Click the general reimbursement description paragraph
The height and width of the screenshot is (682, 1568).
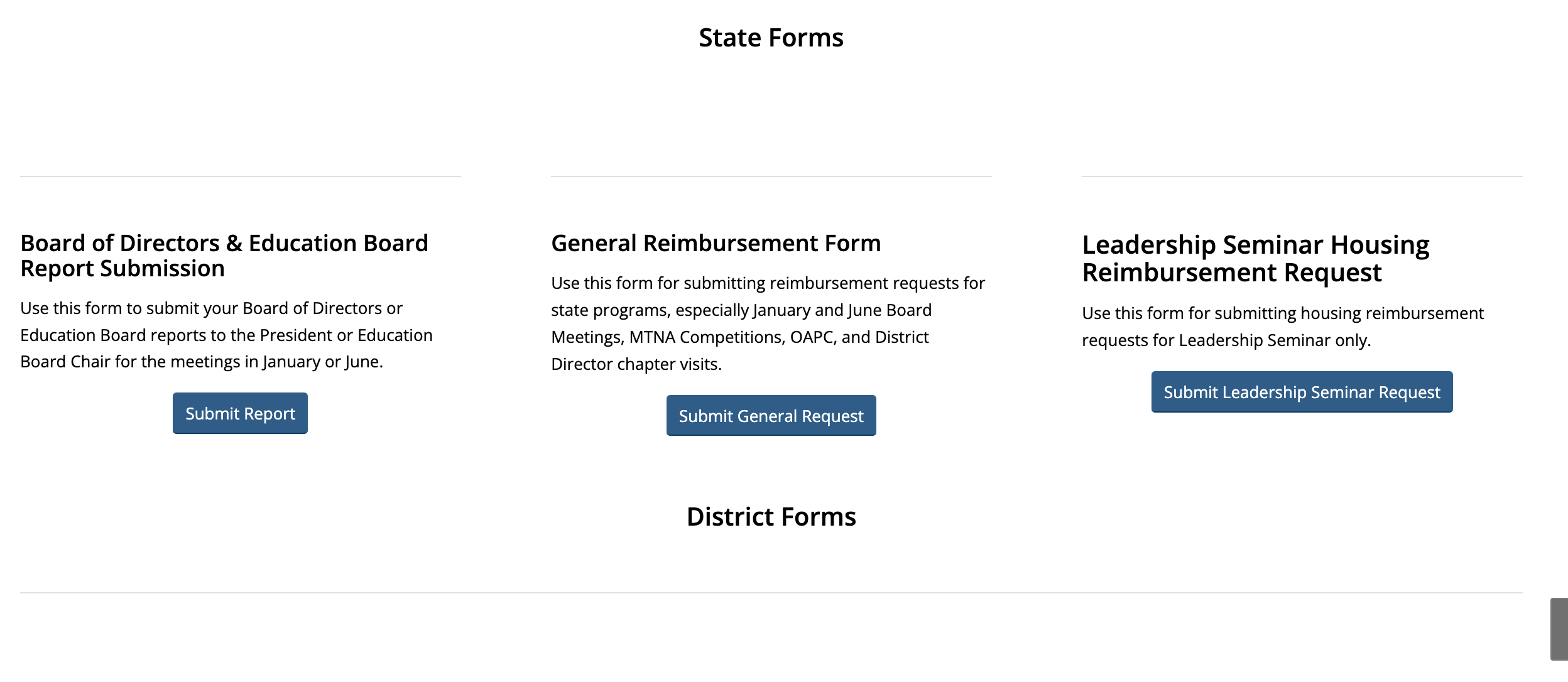768,323
